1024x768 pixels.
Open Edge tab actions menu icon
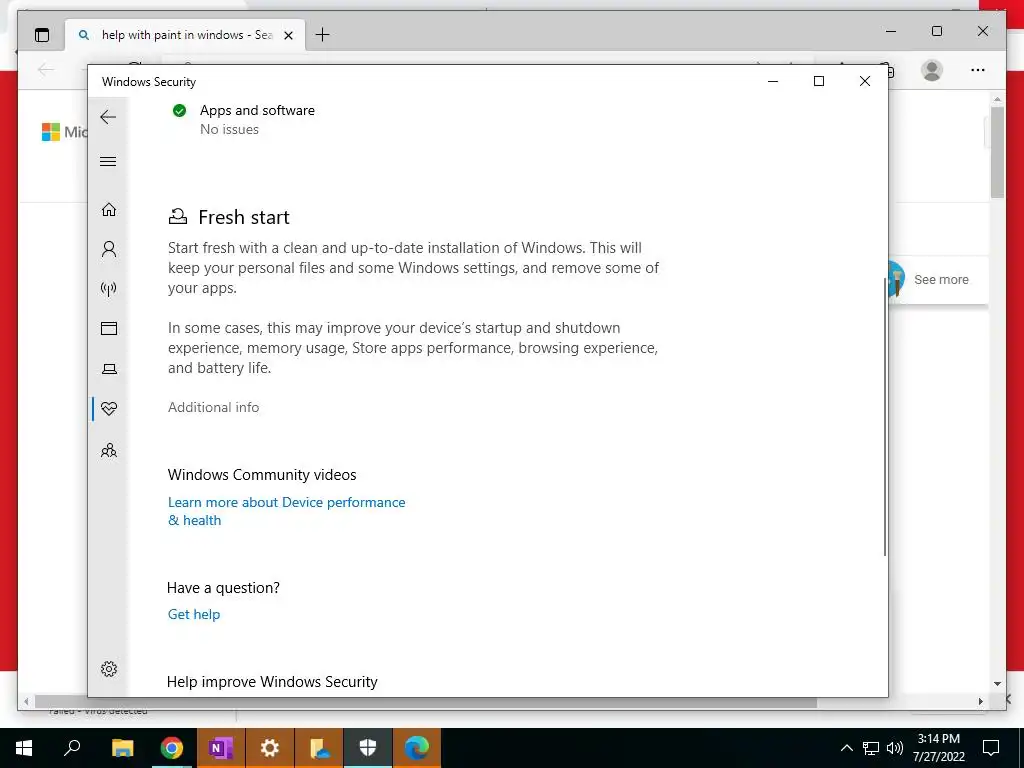tap(42, 35)
